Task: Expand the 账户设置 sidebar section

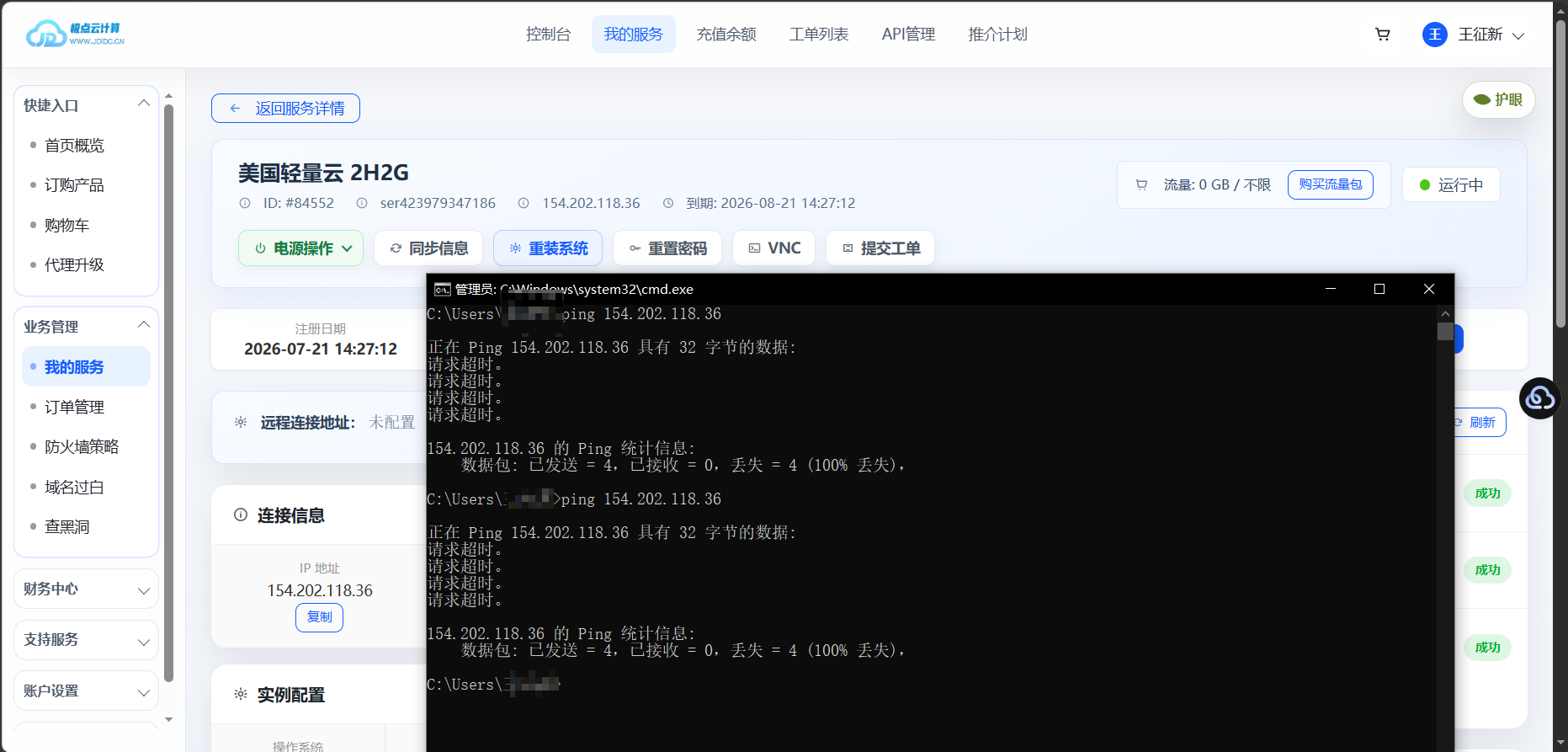Action: [87, 691]
